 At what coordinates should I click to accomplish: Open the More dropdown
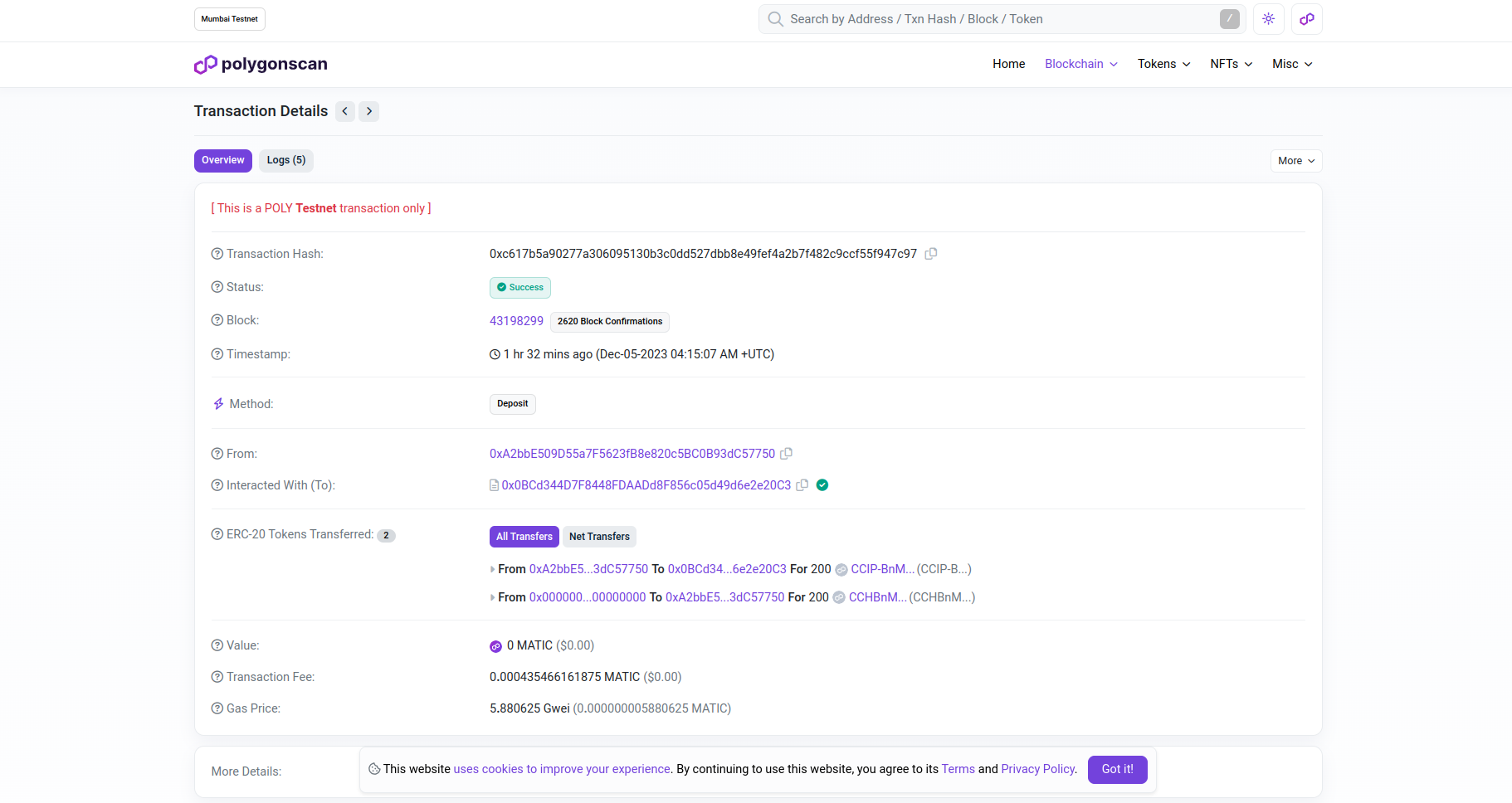[x=1296, y=161]
